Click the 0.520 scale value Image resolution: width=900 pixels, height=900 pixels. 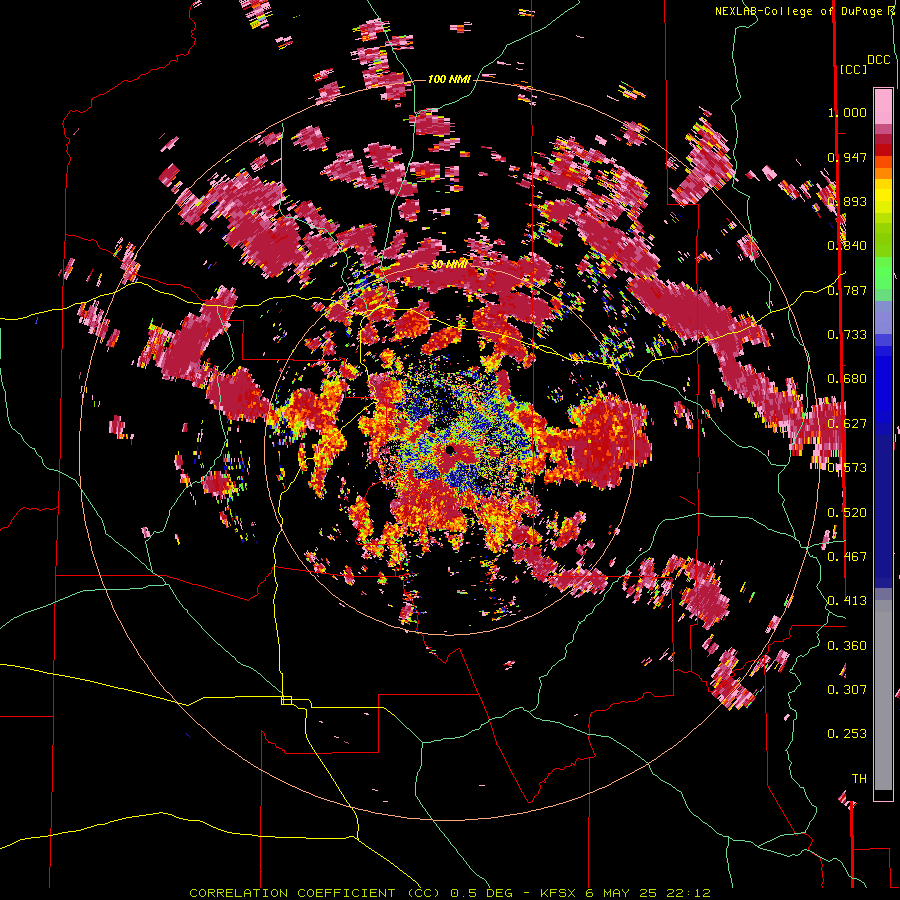click(847, 513)
